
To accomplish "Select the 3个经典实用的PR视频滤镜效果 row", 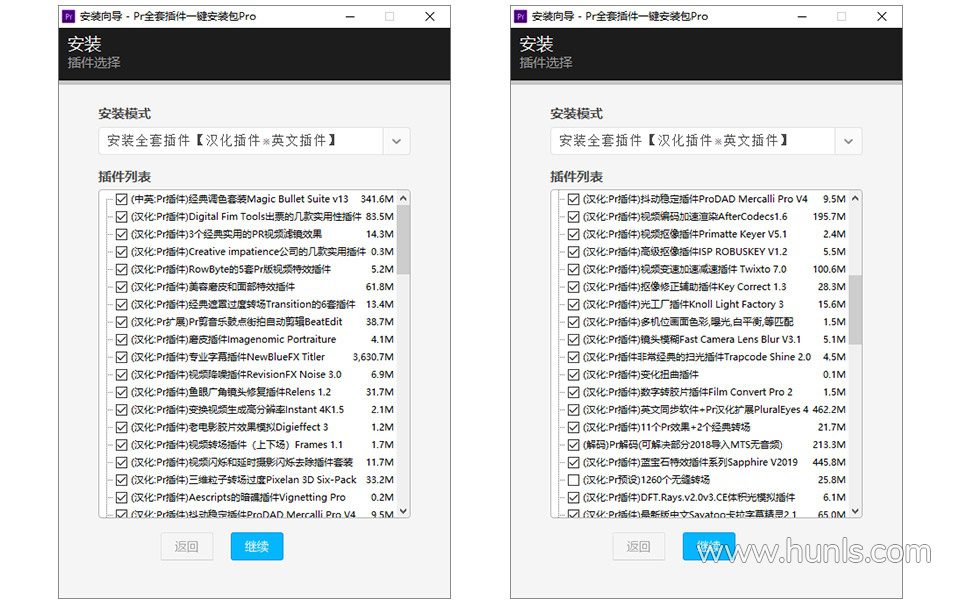I will pyautogui.click(x=255, y=234).
